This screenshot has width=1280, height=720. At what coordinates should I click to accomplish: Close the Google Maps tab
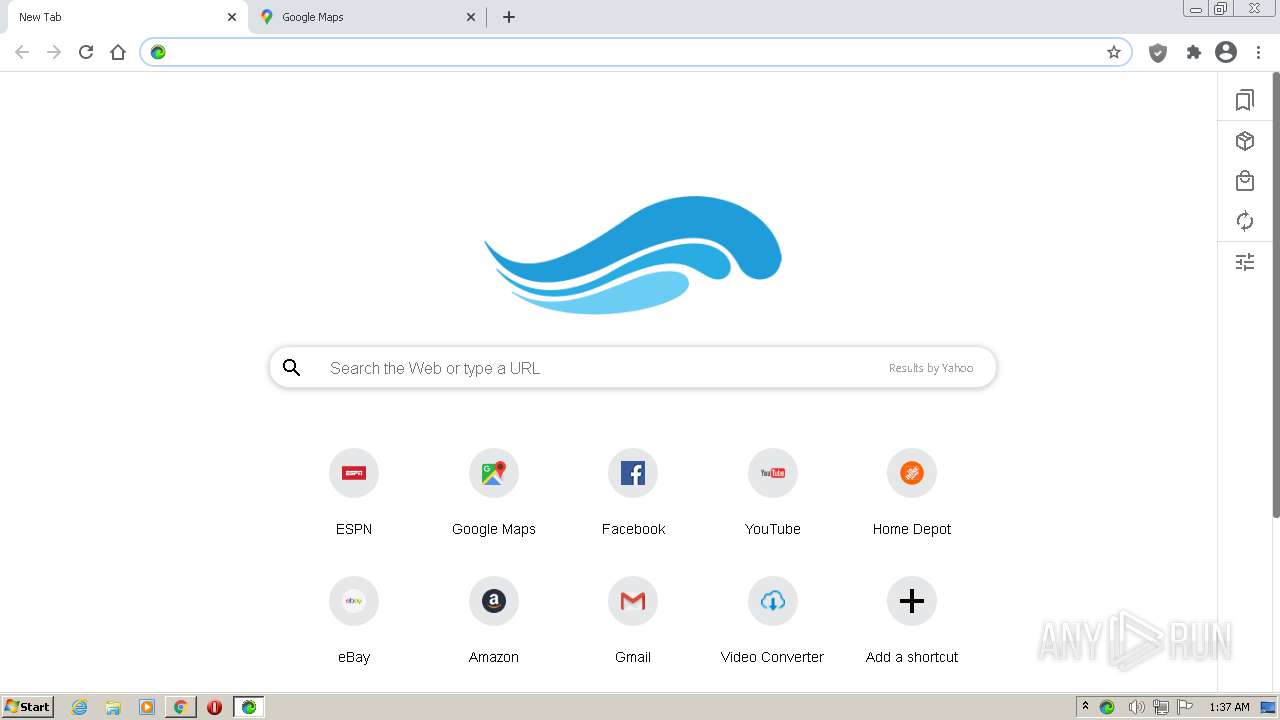click(x=471, y=17)
